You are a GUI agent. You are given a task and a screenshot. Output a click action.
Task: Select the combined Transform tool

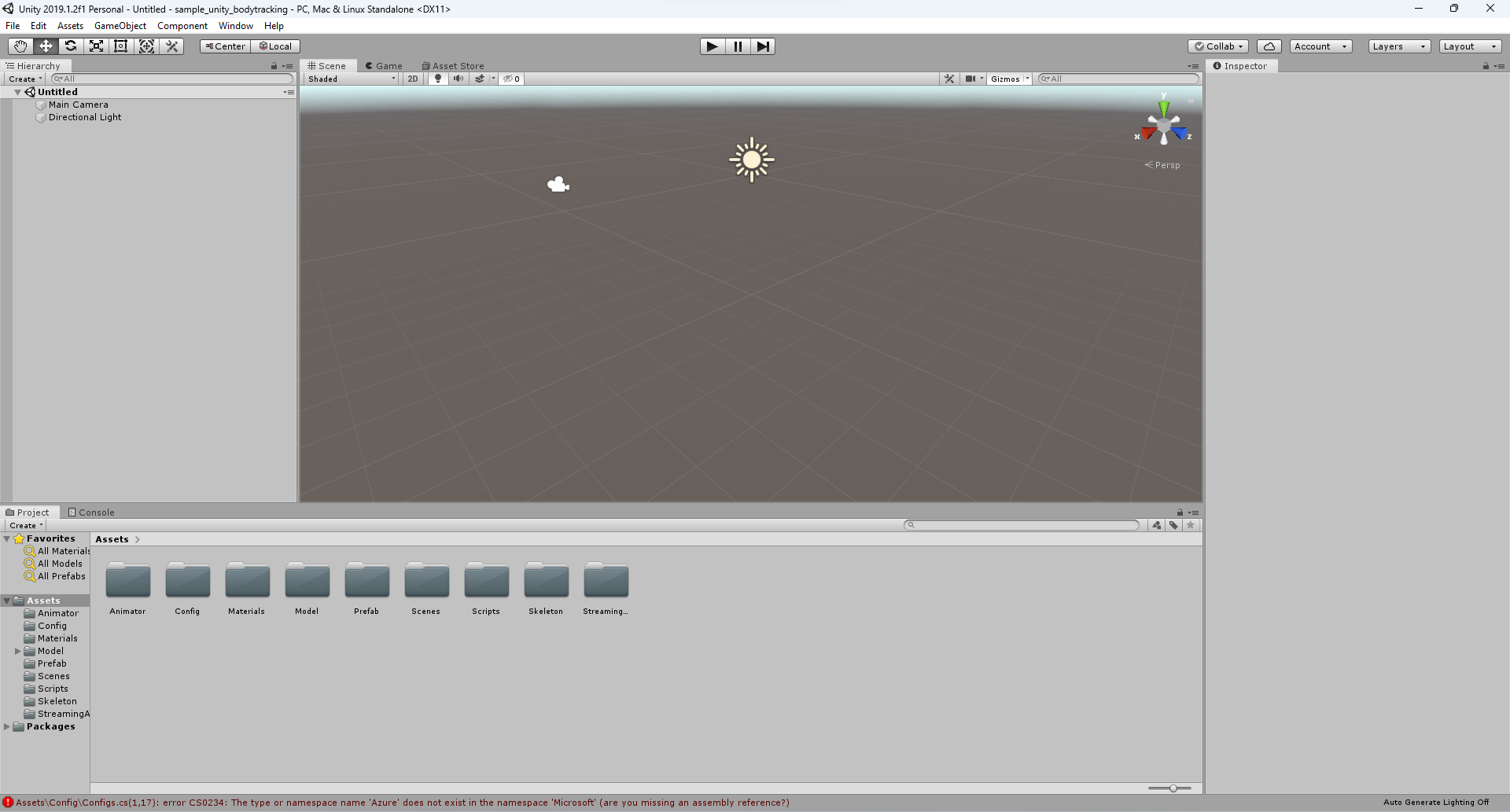146,46
